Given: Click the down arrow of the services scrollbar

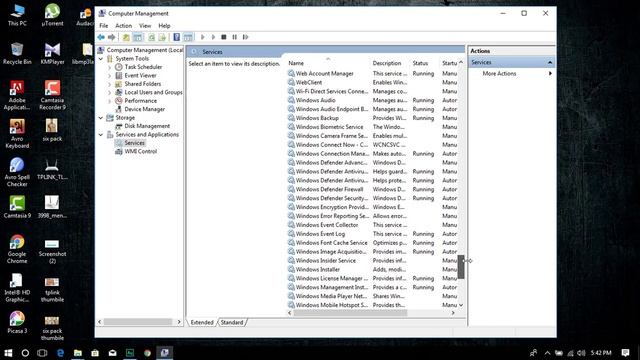Looking at the screenshot, I should (x=461, y=305).
